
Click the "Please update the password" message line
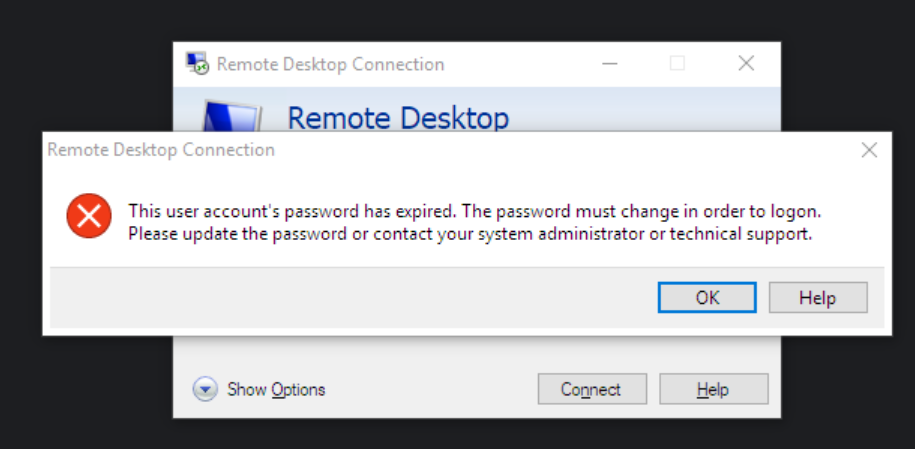[470, 235]
